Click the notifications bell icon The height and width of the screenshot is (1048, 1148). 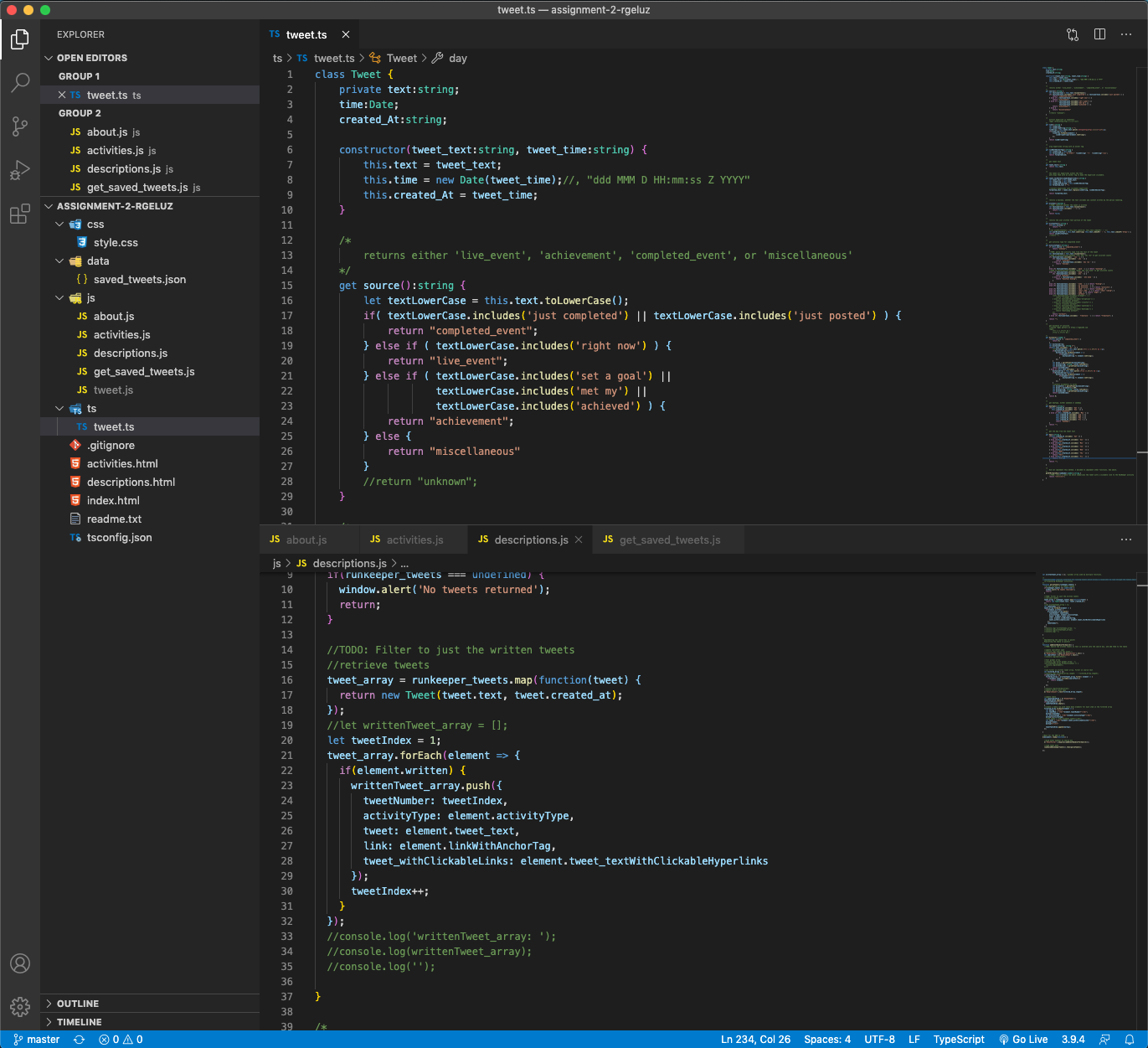[1130, 1040]
